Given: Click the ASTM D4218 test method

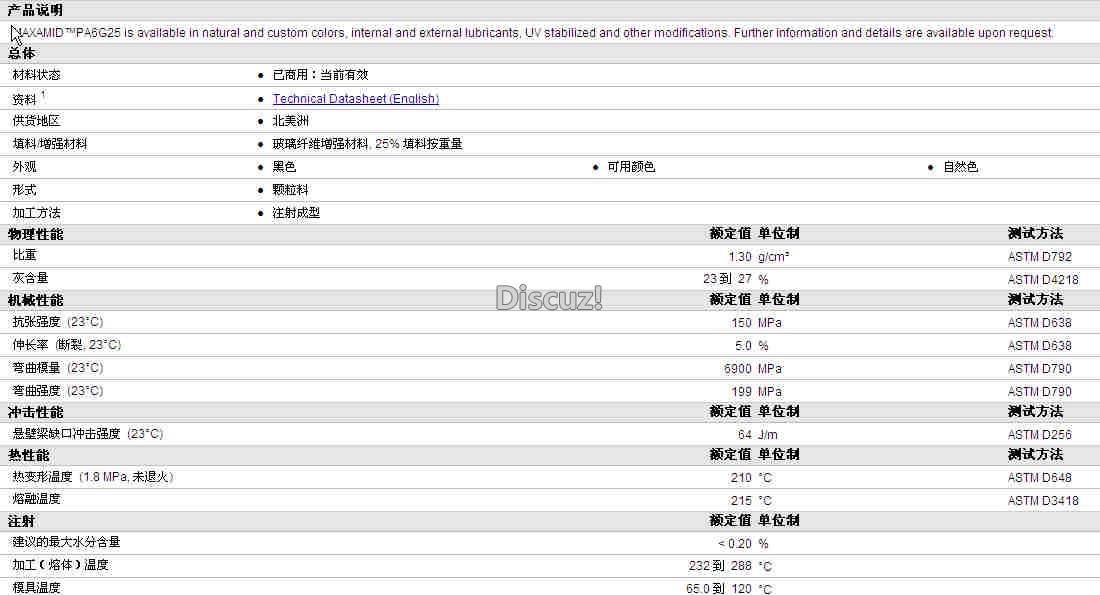Looking at the screenshot, I should [1043, 280].
